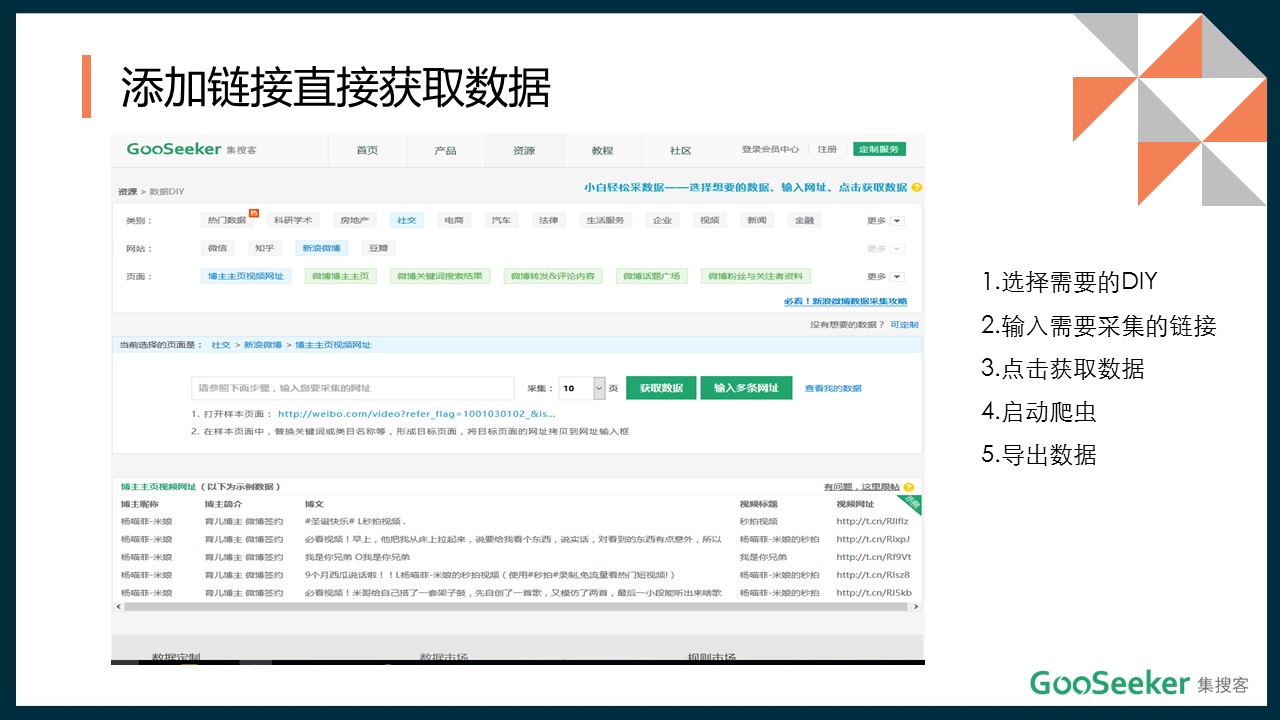Click 社交 in the current-page path
Screen dimensions: 1280x720
tap(220, 344)
